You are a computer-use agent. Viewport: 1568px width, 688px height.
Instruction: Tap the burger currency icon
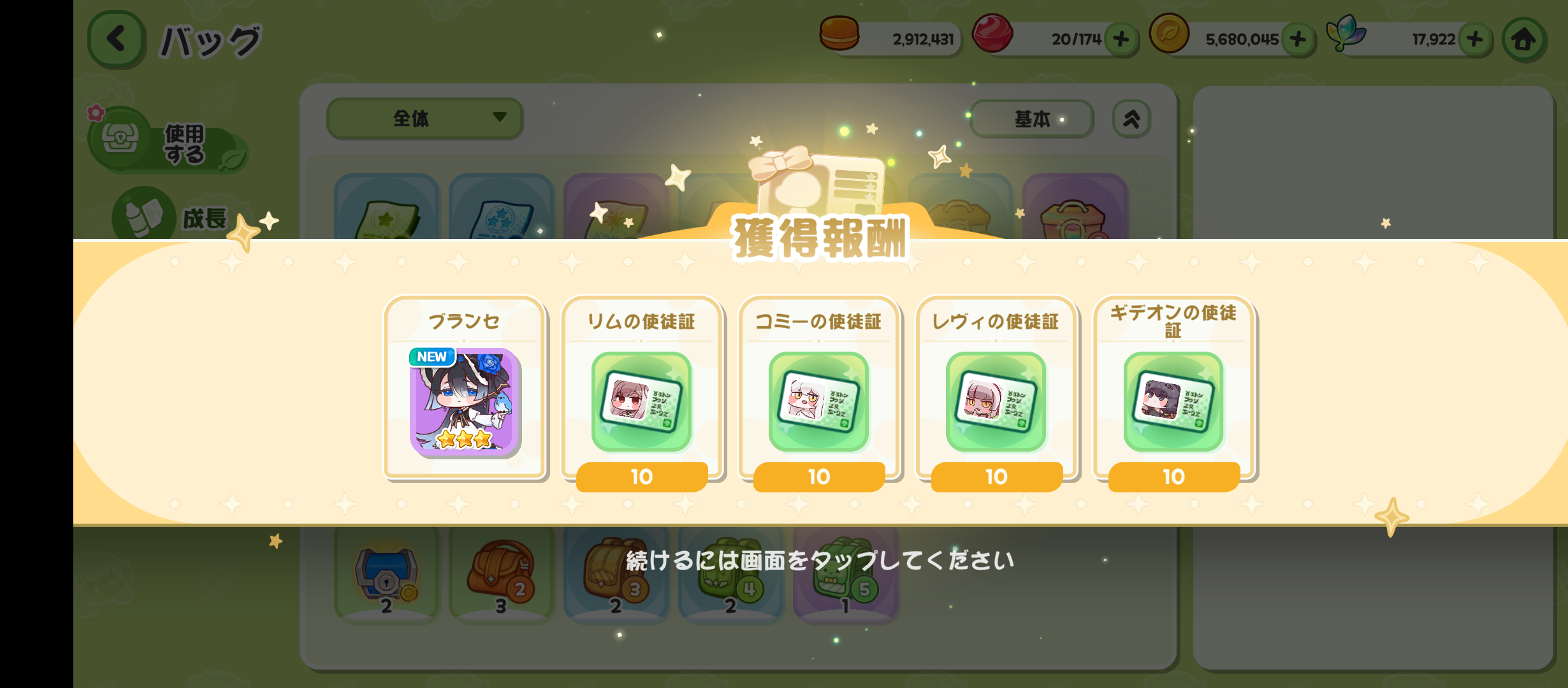coord(839,34)
